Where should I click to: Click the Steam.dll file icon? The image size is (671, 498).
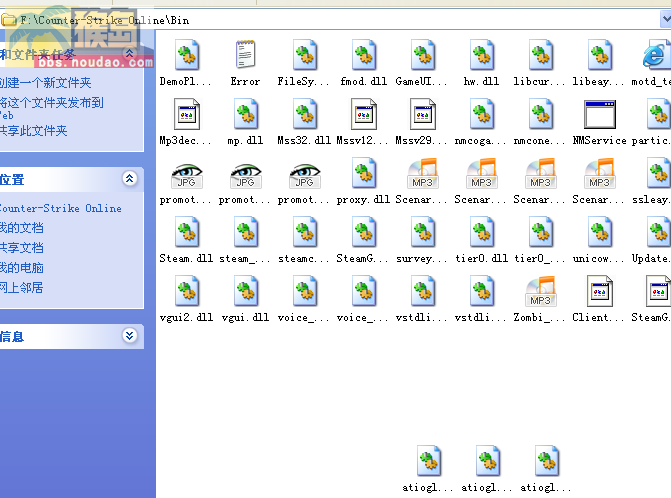(186, 232)
